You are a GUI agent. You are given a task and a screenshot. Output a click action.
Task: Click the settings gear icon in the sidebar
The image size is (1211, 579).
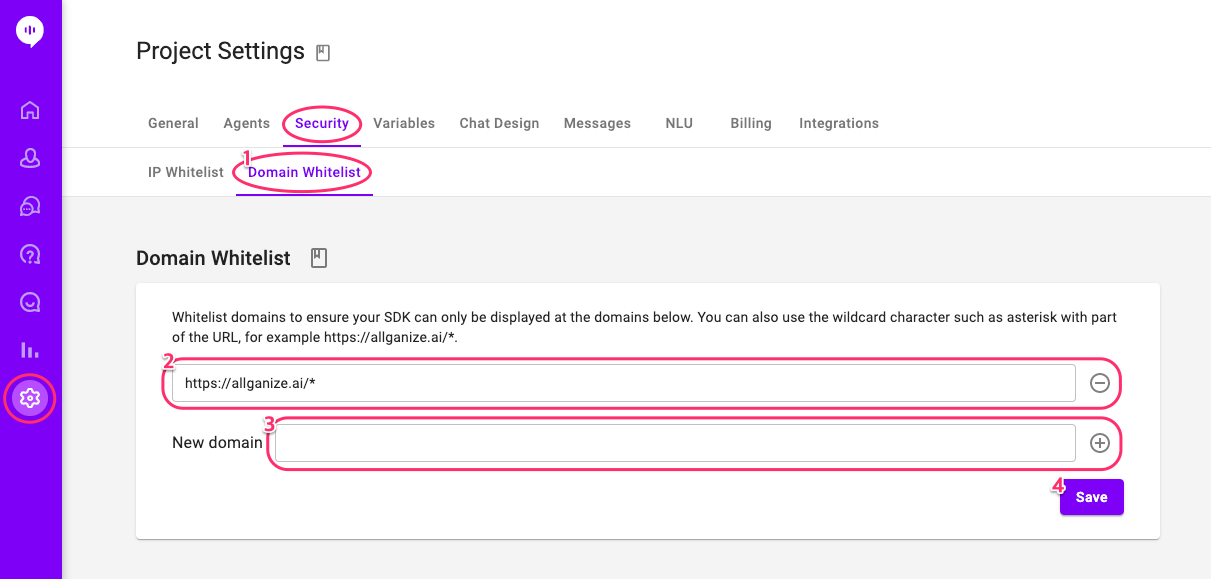[30, 398]
